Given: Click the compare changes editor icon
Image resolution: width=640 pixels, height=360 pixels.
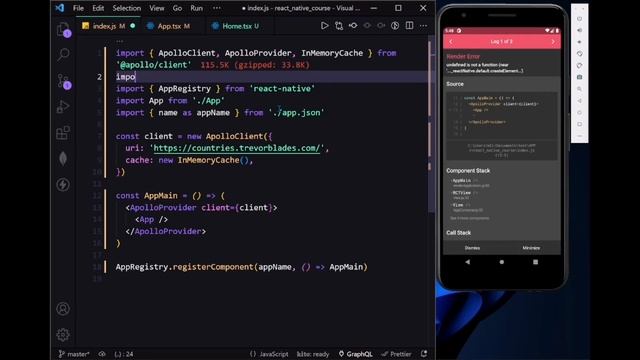Looking at the screenshot, I should coord(339,26).
